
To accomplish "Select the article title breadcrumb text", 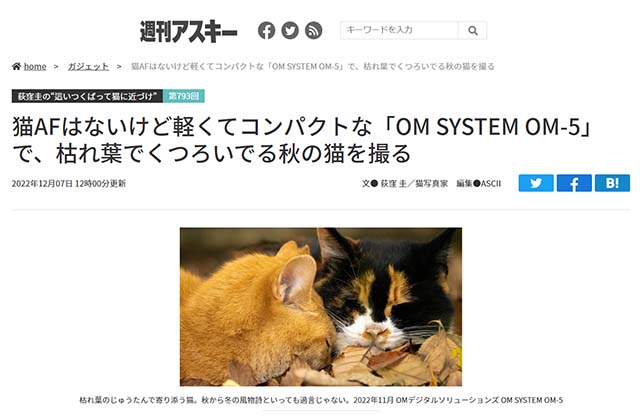I will click(x=313, y=67).
